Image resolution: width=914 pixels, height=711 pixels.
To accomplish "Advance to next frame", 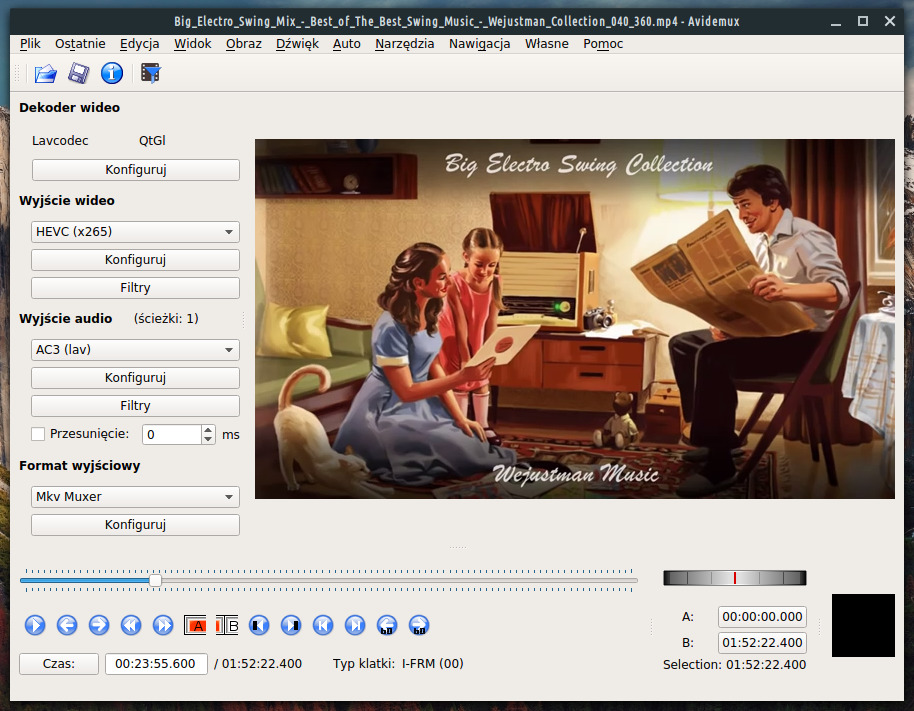I will click(99, 625).
